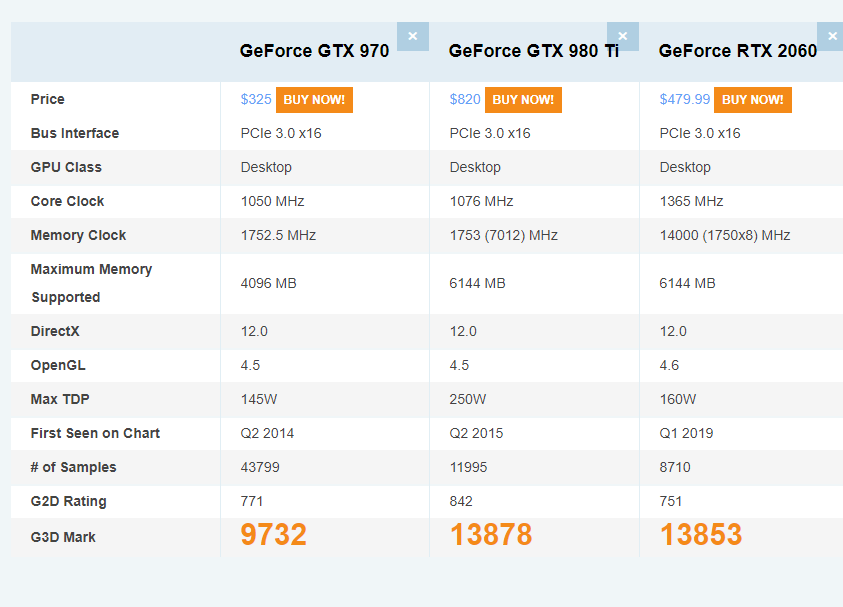Click the GeForce GTX 970 heading
Image resolution: width=843 pixels, height=607 pixels.
pos(314,51)
